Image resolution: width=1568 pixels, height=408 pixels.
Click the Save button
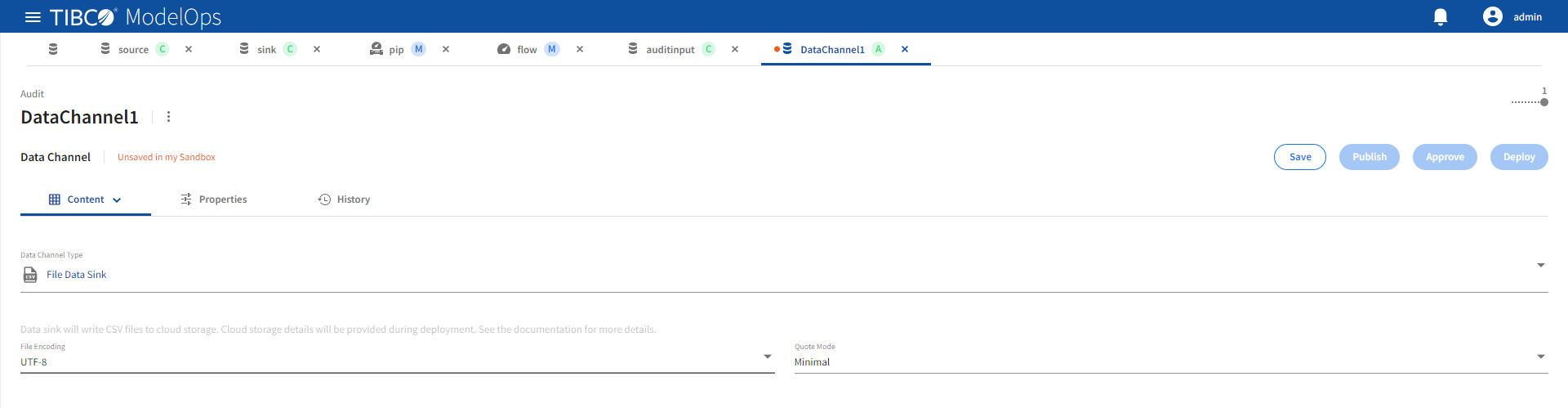point(1300,157)
